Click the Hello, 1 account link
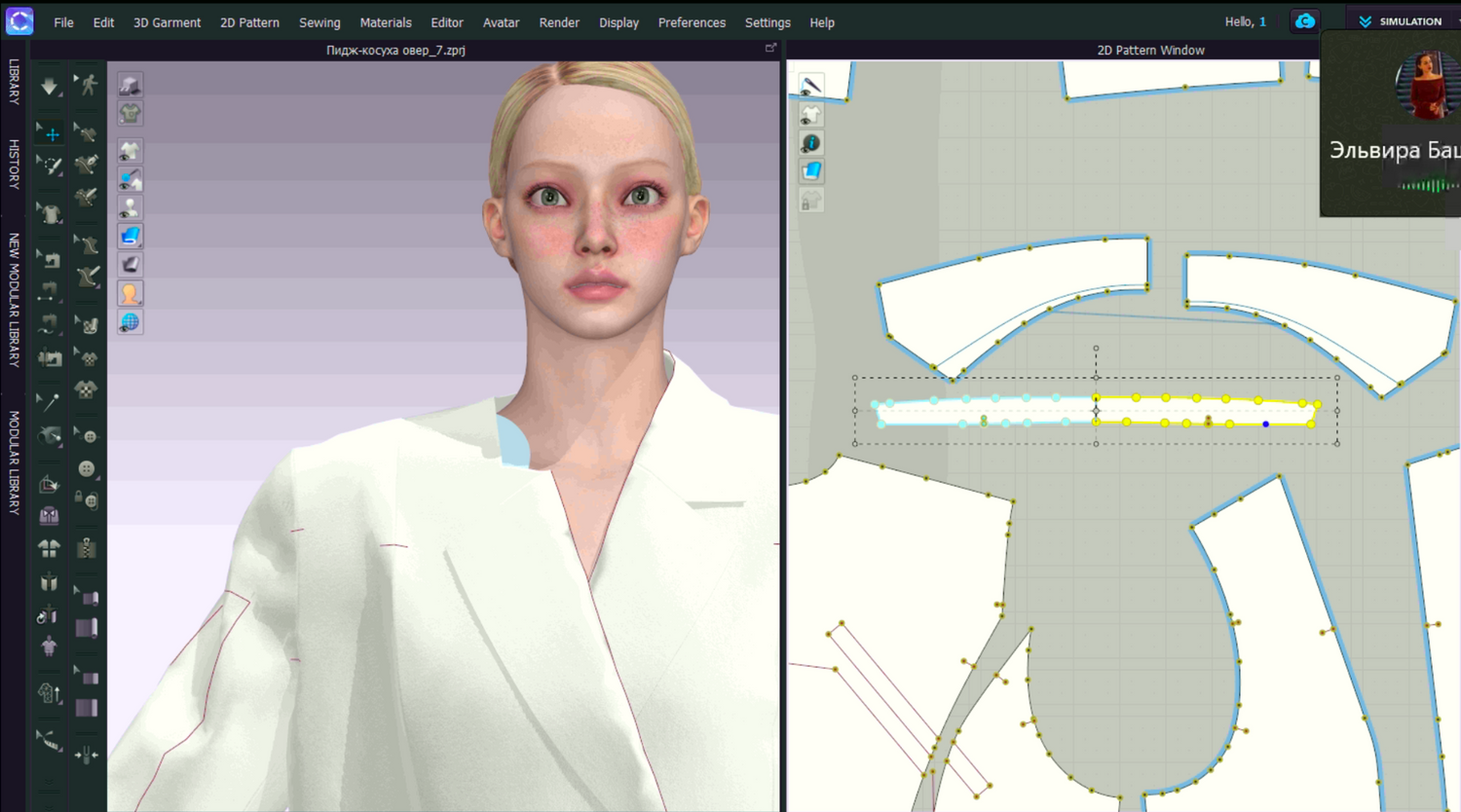The height and width of the screenshot is (812, 1461). [1245, 21]
